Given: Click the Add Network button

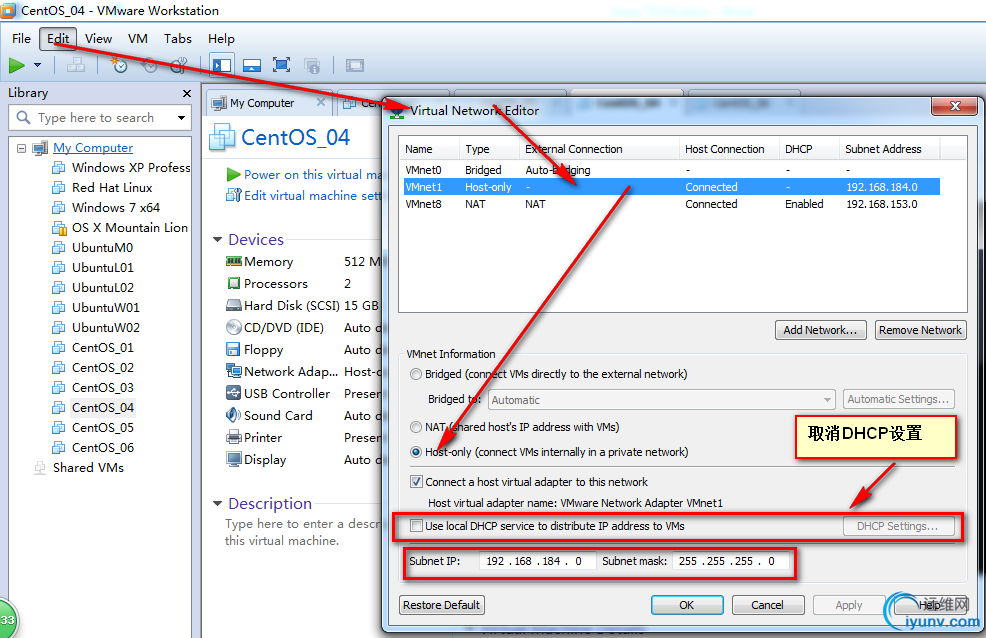Looking at the screenshot, I should 820,330.
